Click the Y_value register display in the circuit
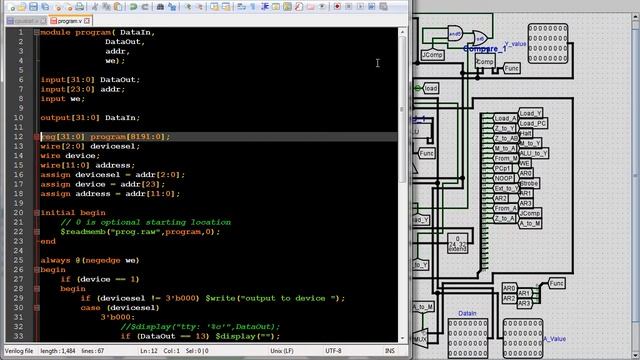This screenshot has height=360, width=640. 548,43
